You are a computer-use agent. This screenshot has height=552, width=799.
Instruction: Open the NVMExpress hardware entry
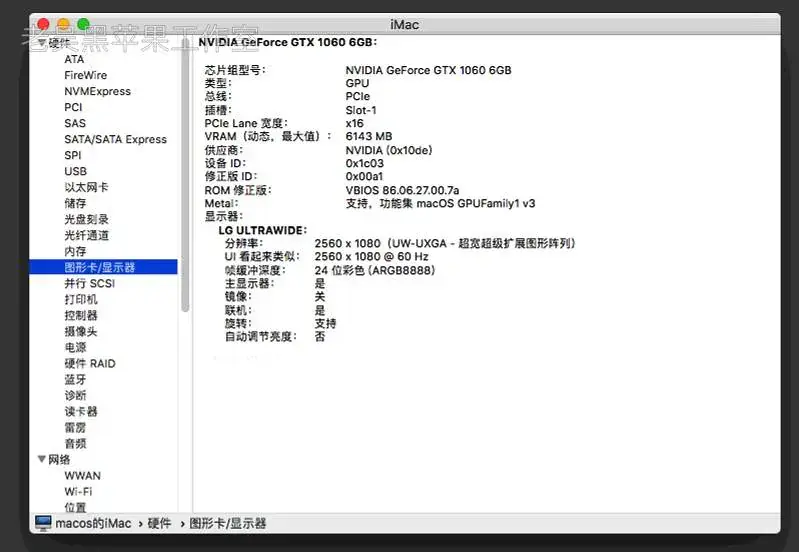(97, 91)
